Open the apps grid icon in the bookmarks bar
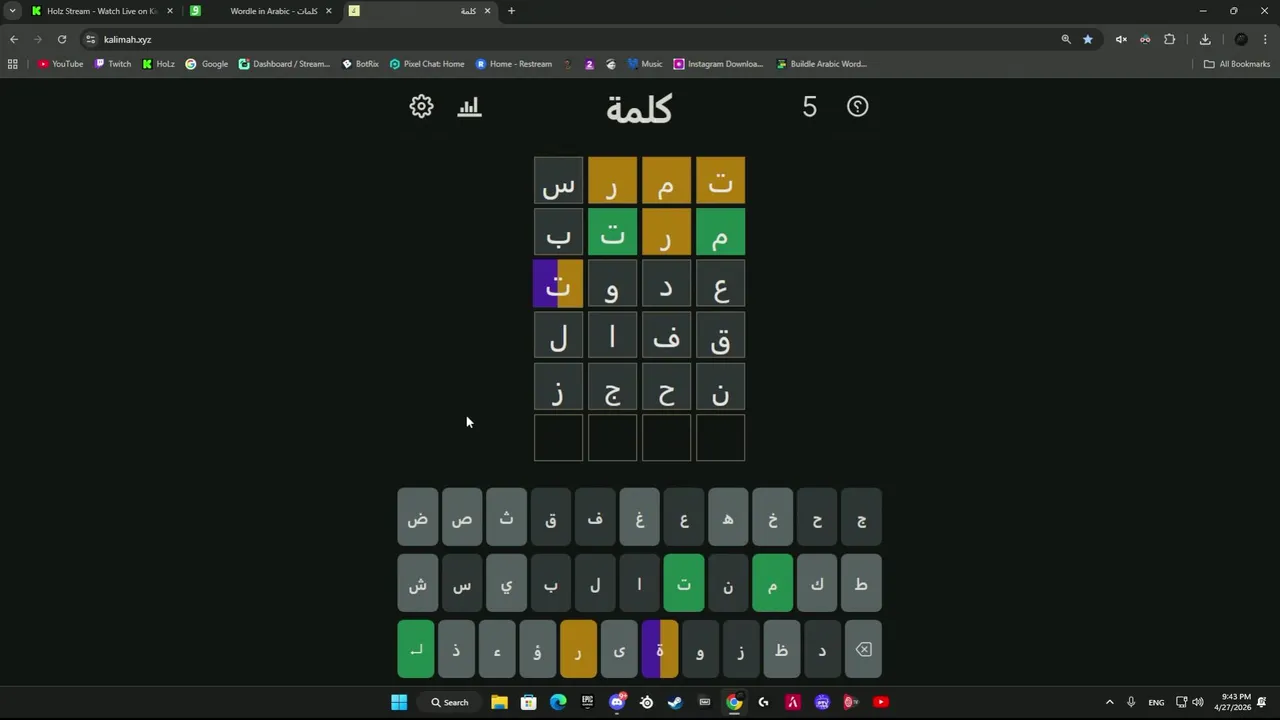The width and height of the screenshot is (1280, 720). 12,64
